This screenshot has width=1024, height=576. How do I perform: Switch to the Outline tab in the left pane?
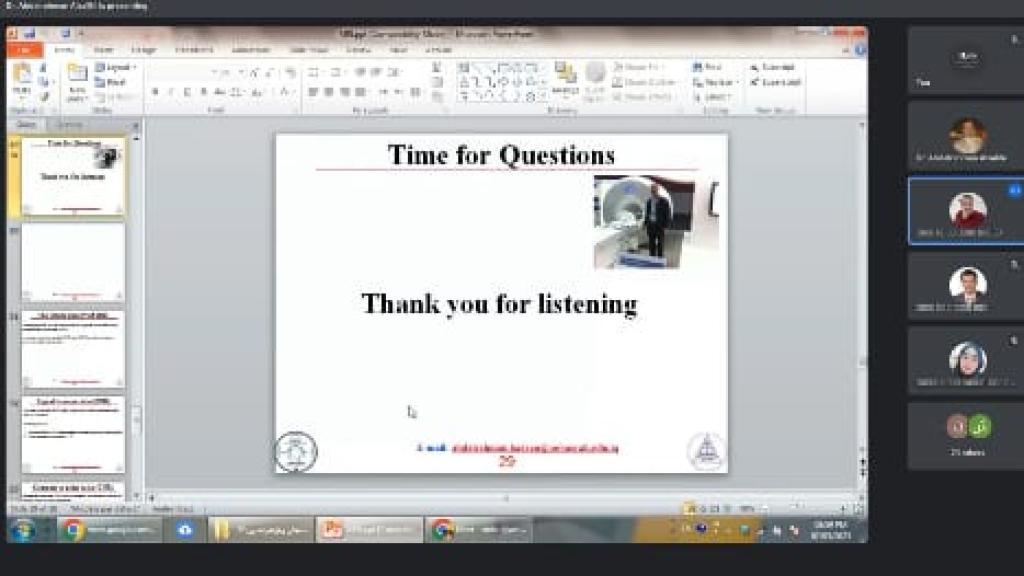pos(68,124)
